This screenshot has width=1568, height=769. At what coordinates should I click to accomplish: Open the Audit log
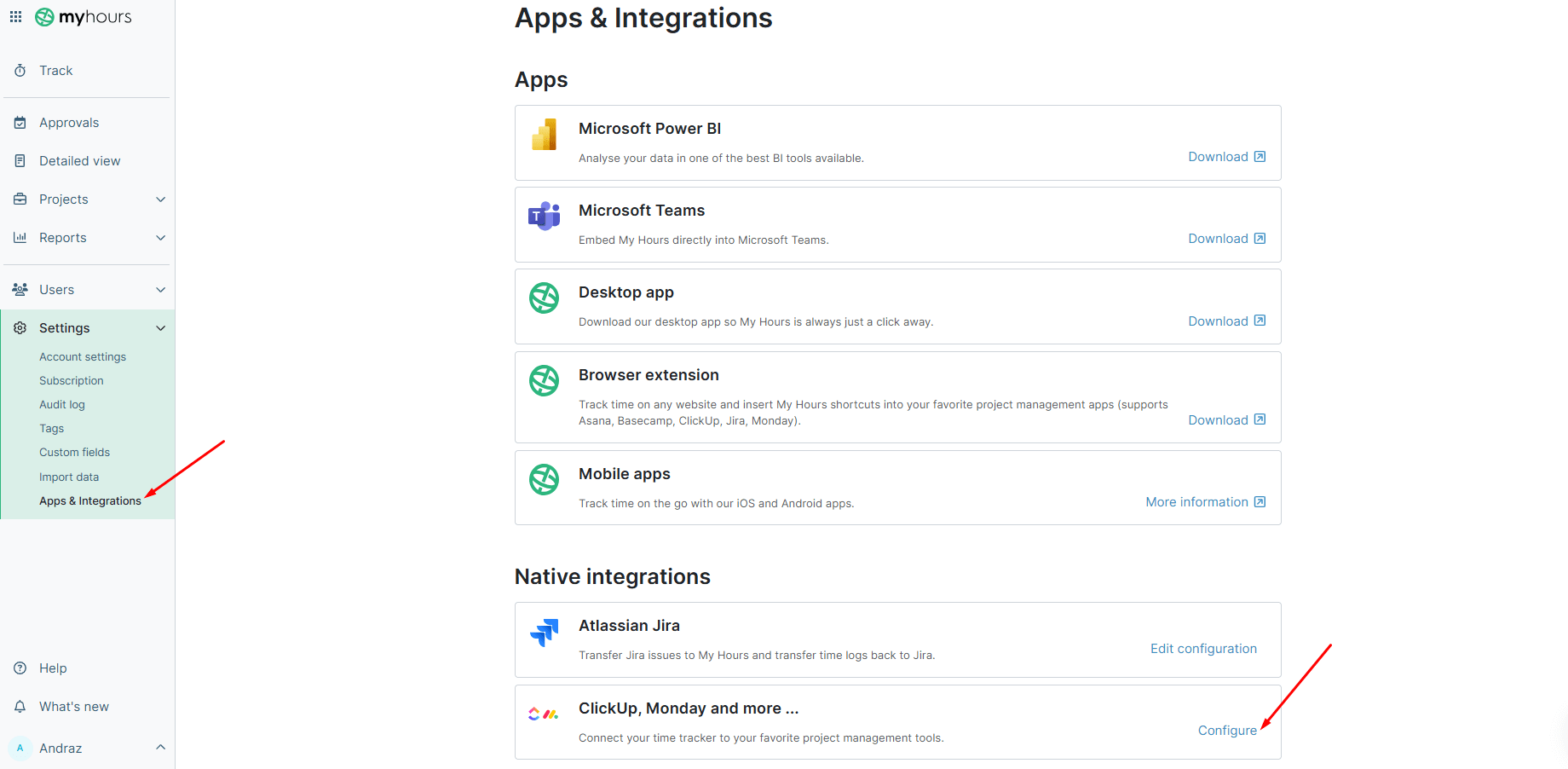[62, 405]
